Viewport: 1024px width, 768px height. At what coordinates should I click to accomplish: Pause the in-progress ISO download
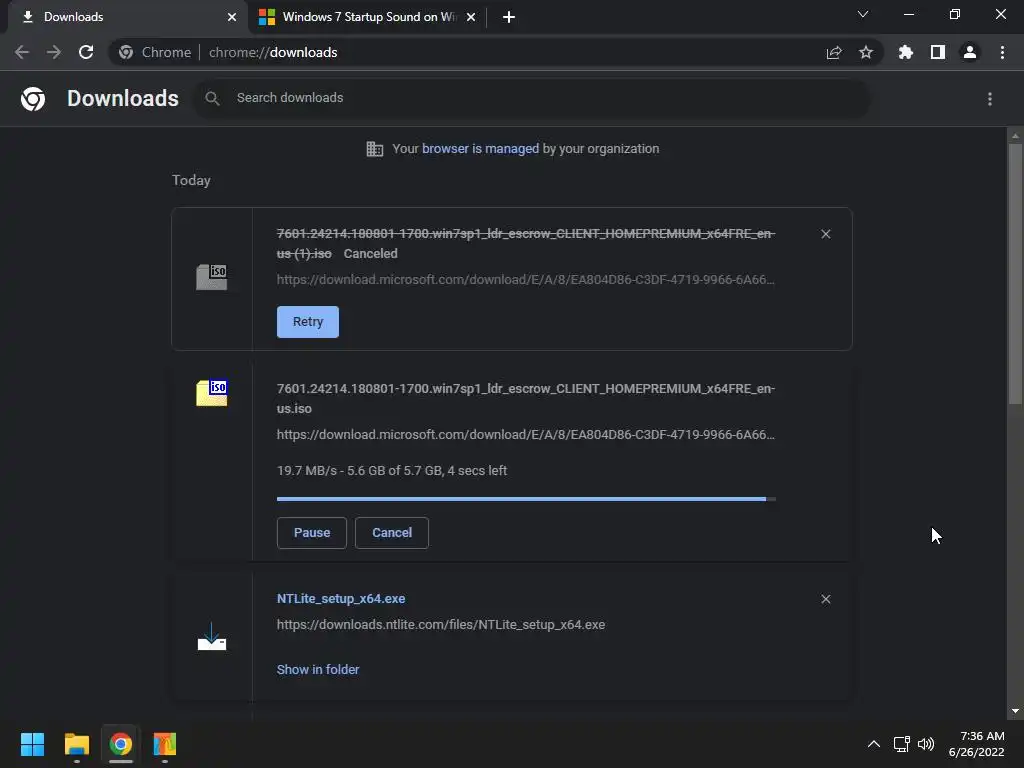[x=312, y=533]
